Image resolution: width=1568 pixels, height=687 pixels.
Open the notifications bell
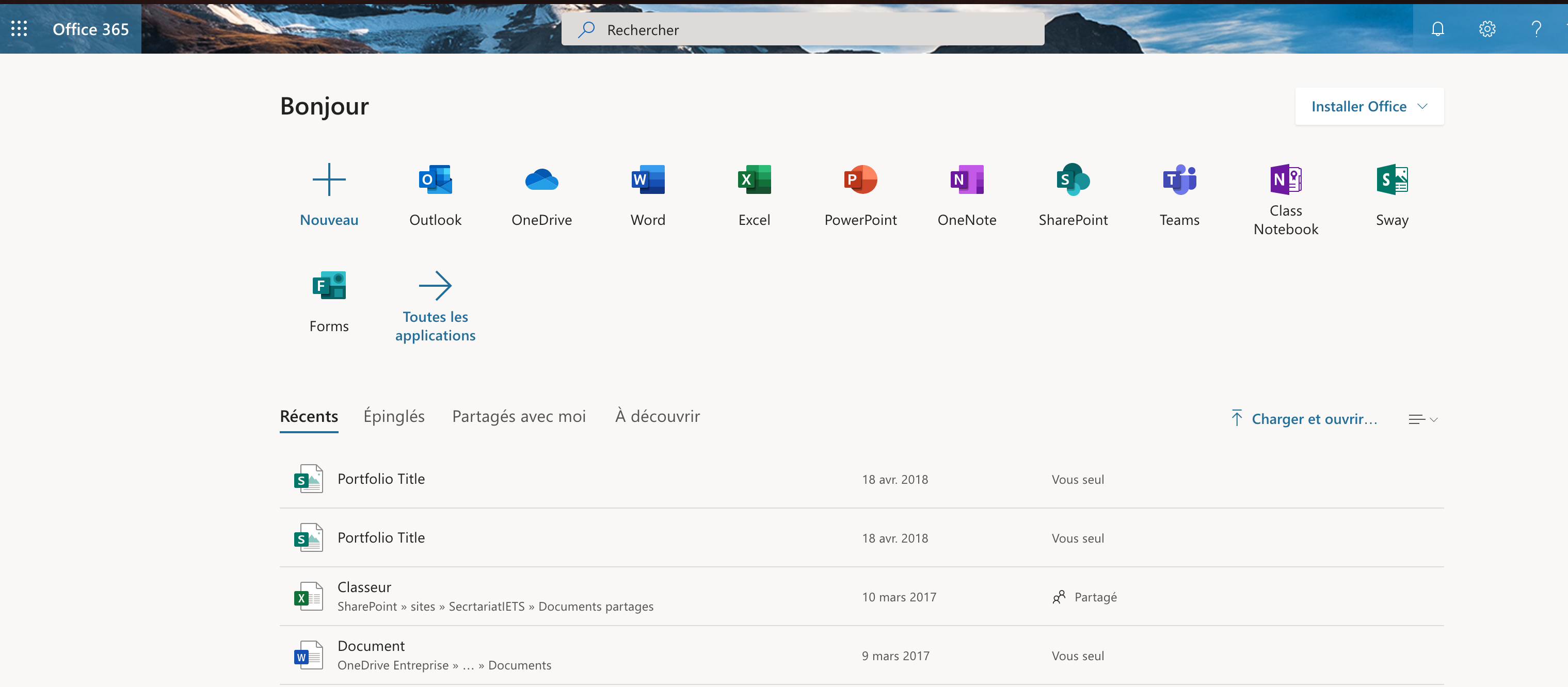click(1438, 28)
